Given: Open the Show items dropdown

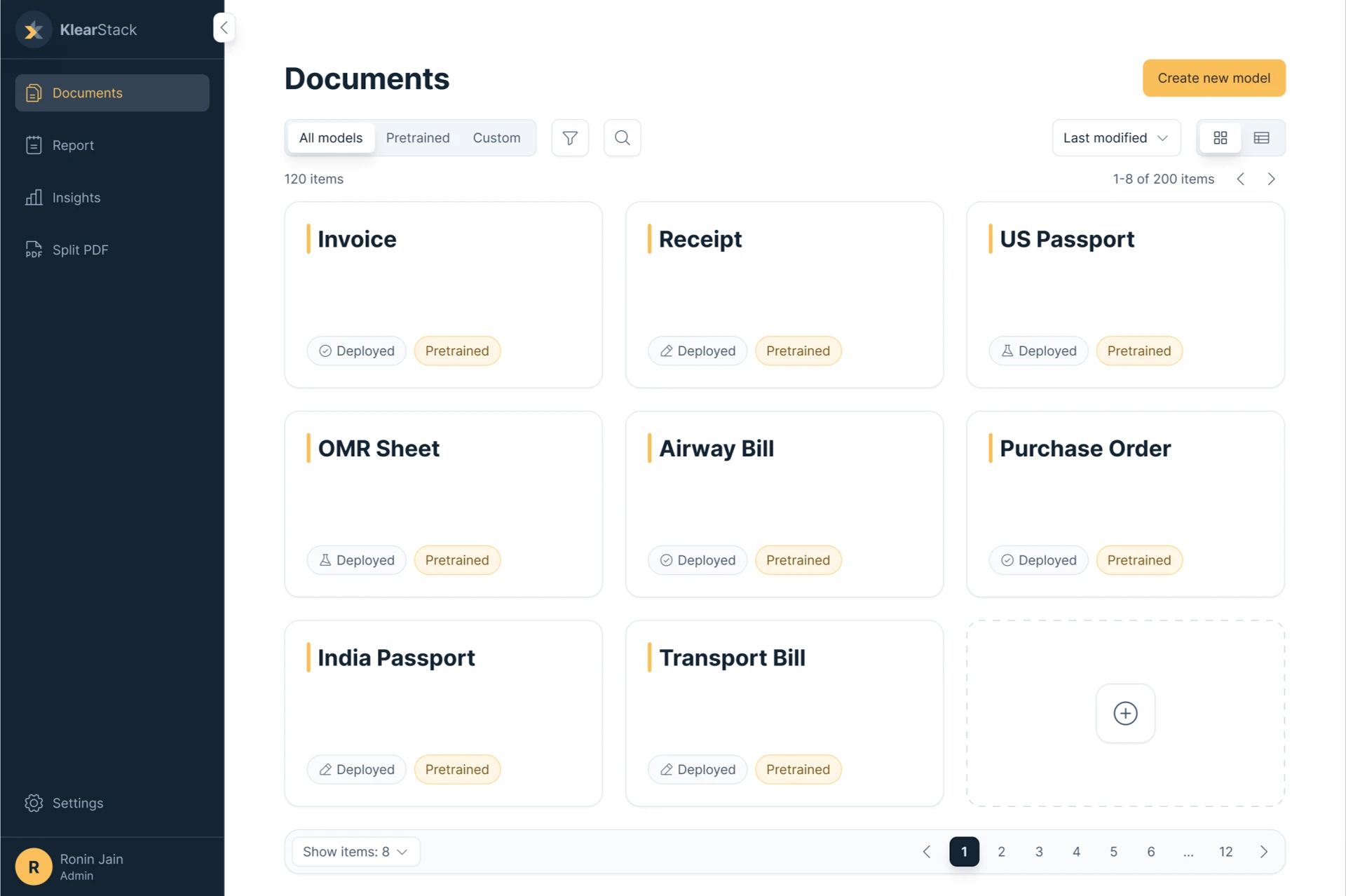Looking at the screenshot, I should click(354, 851).
